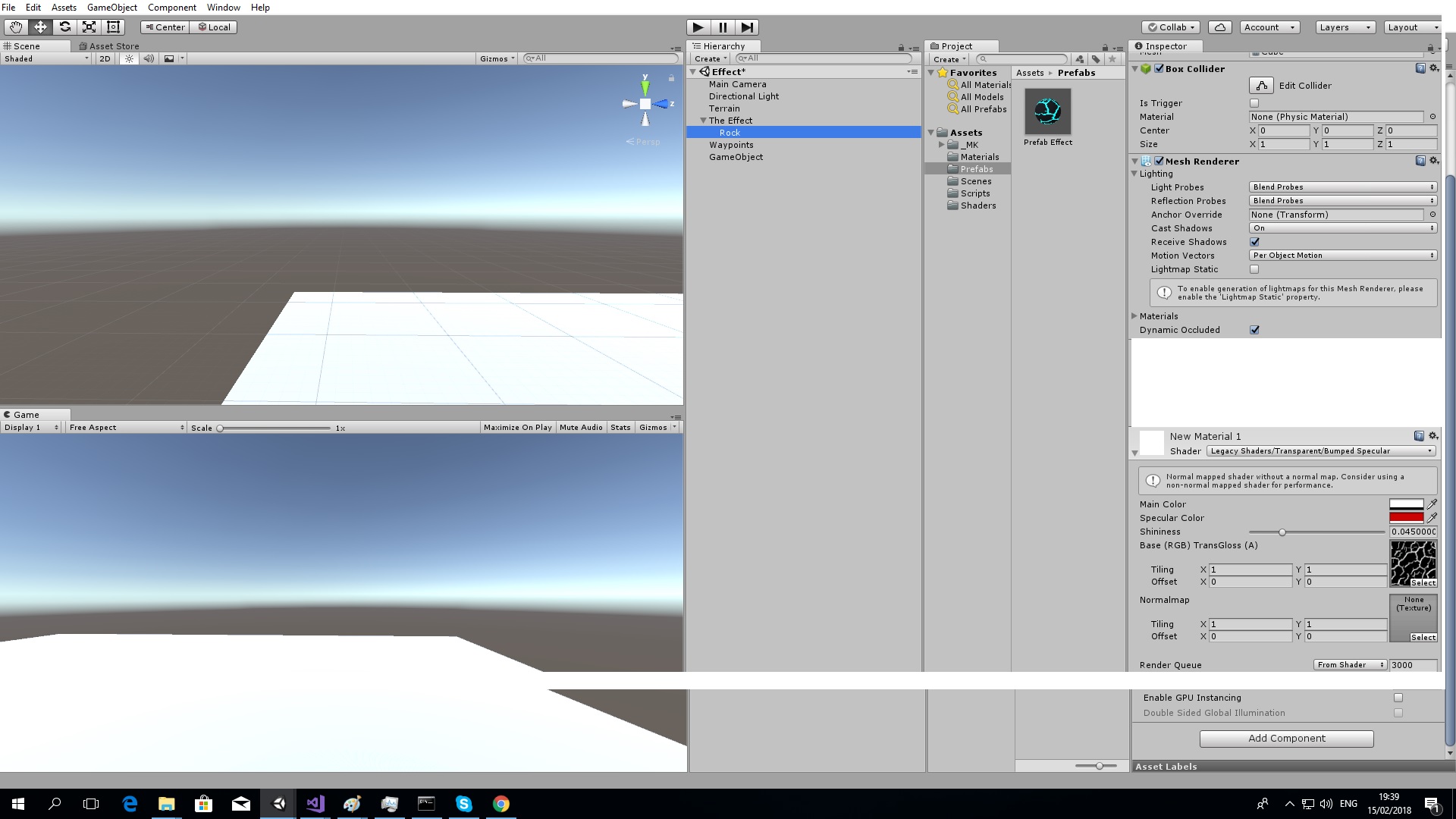Select Prefab Effect thumbnail in Project

click(1048, 110)
